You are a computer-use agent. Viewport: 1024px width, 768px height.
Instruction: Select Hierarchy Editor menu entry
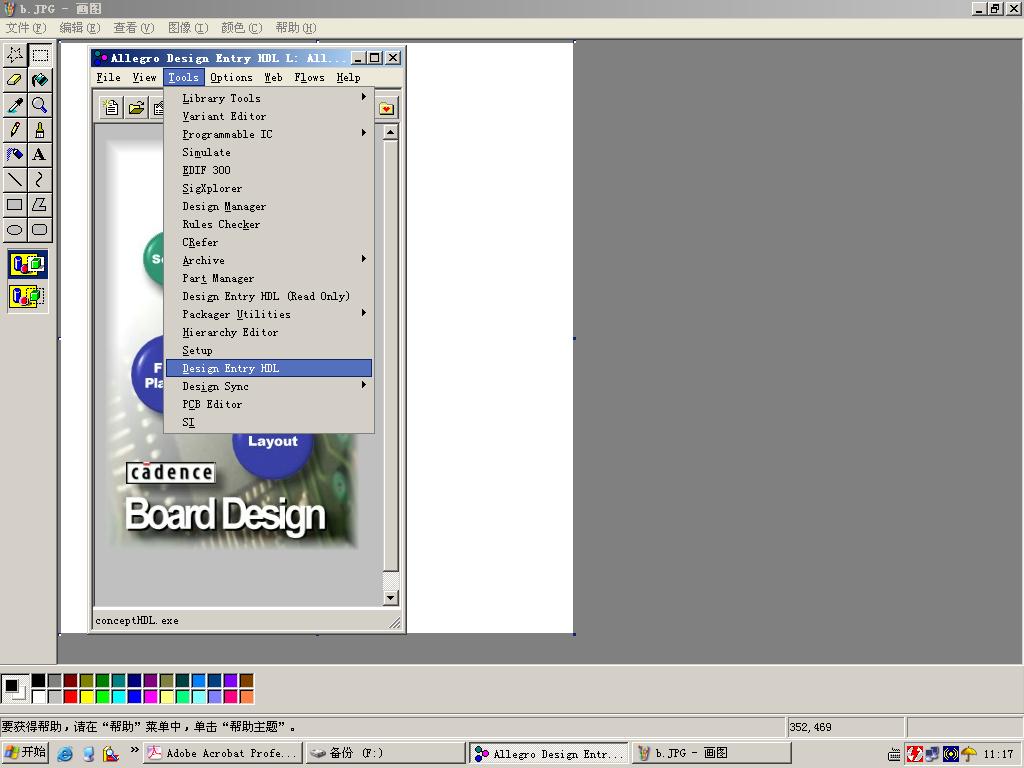268,332
